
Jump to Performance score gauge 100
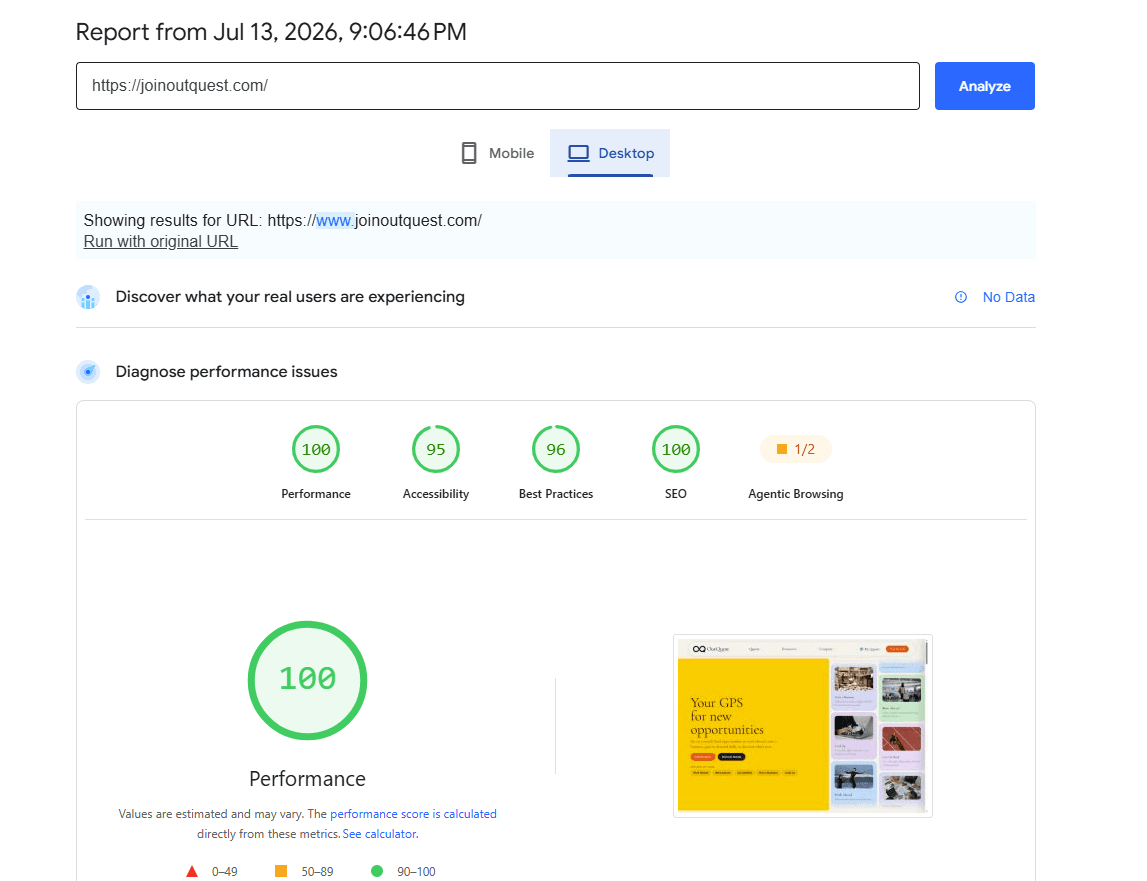[x=316, y=449]
